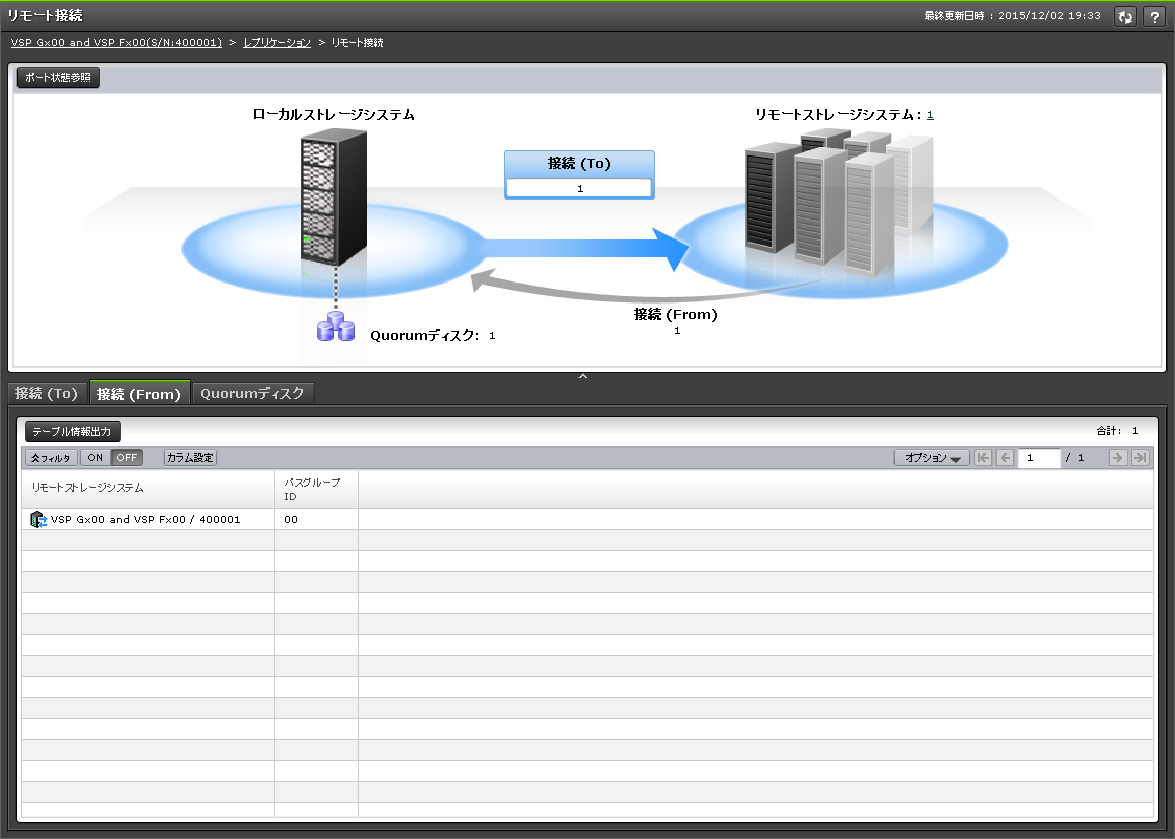The image size is (1175, 839).
Task: Click the page number input field
Action: pyautogui.click(x=1039, y=458)
